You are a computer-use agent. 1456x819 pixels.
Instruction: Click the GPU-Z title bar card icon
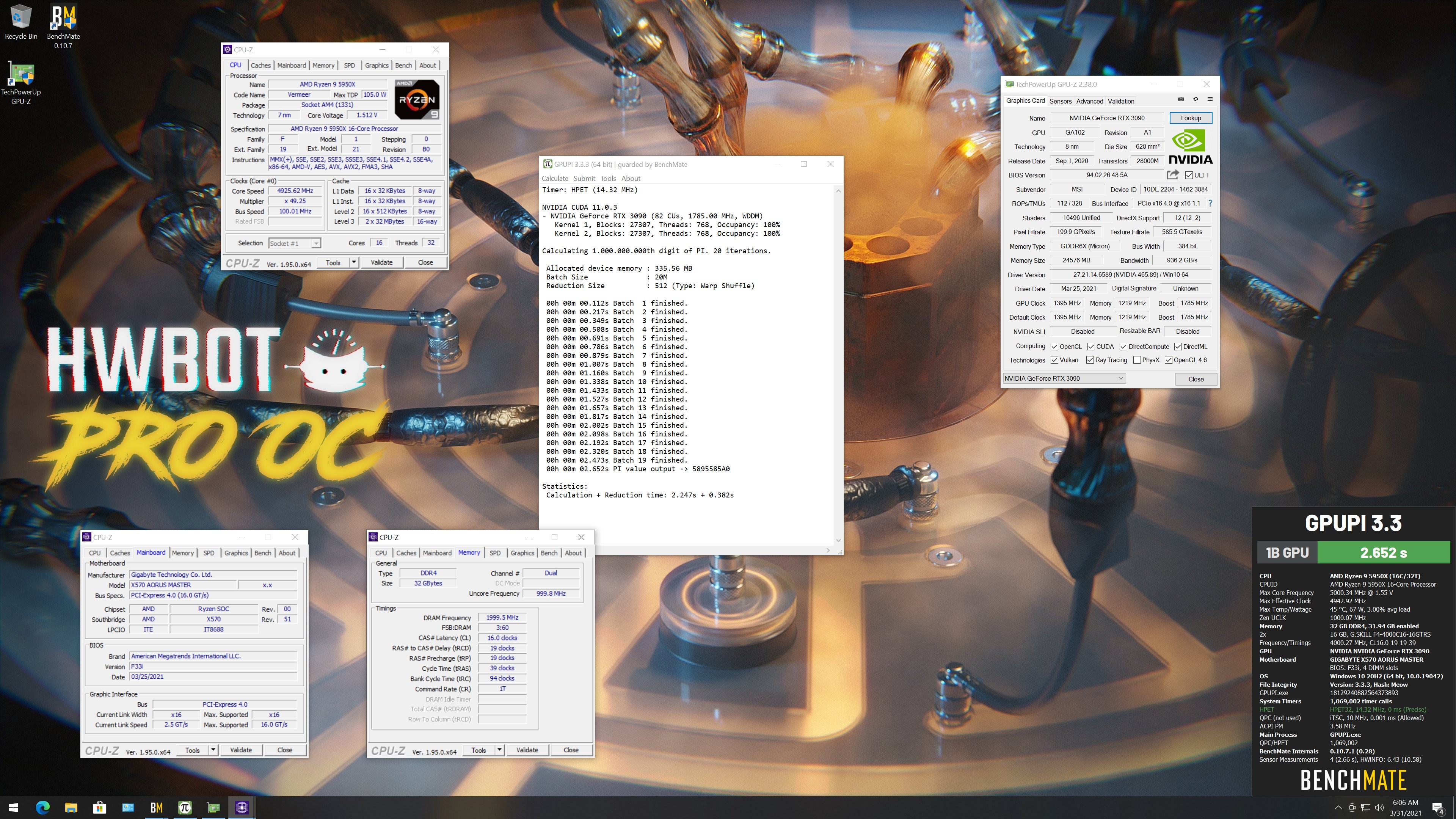point(1009,84)
